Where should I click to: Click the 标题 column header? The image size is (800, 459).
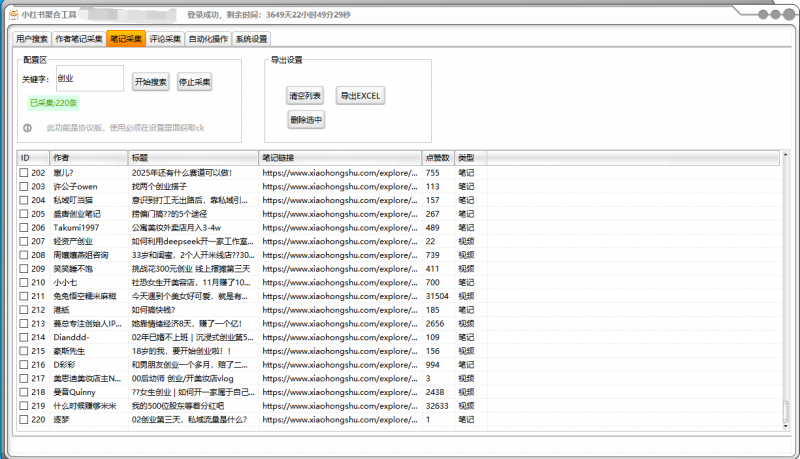193,158
